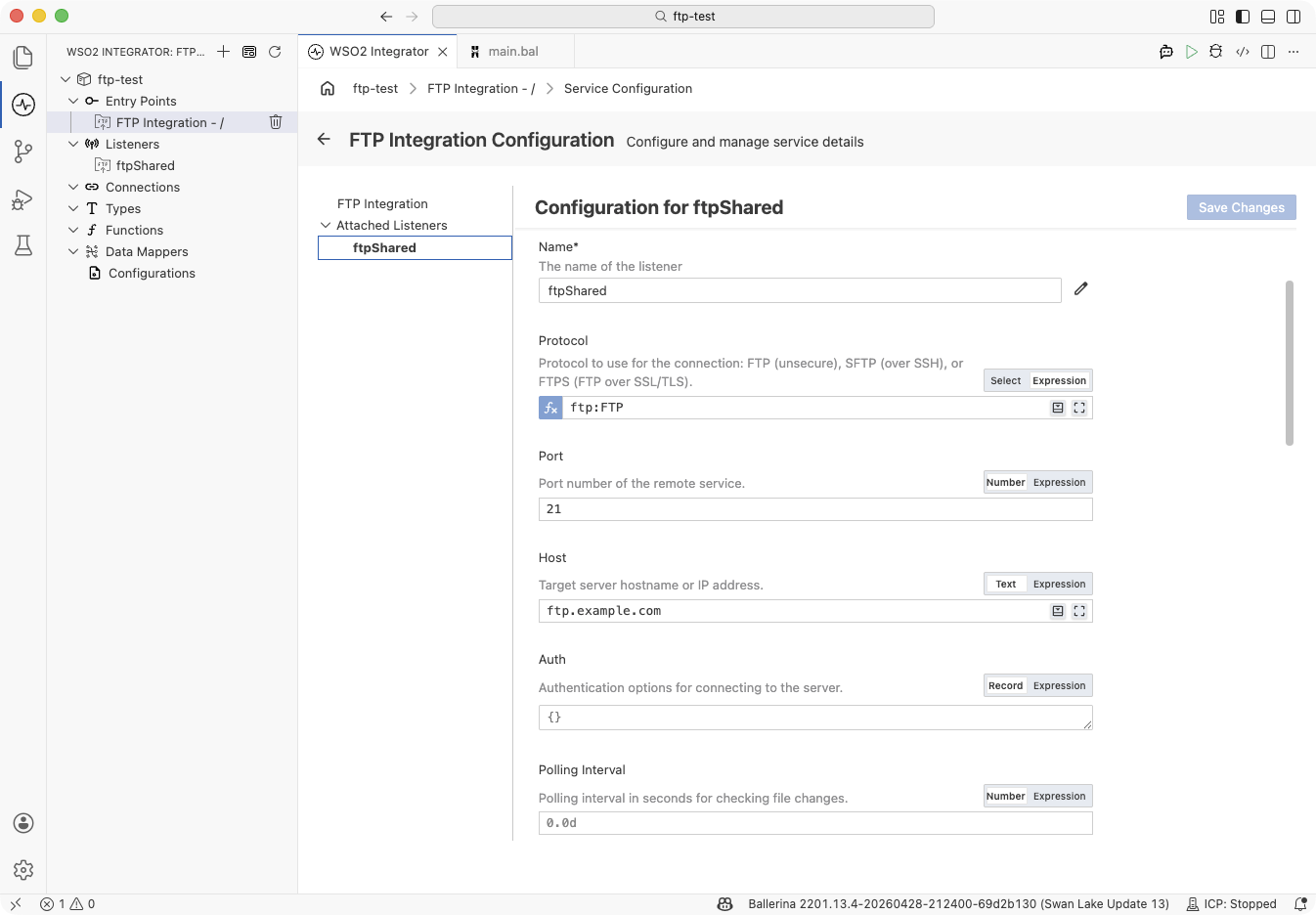Select ftpShared under Attached Listeners

pos(415,248)
